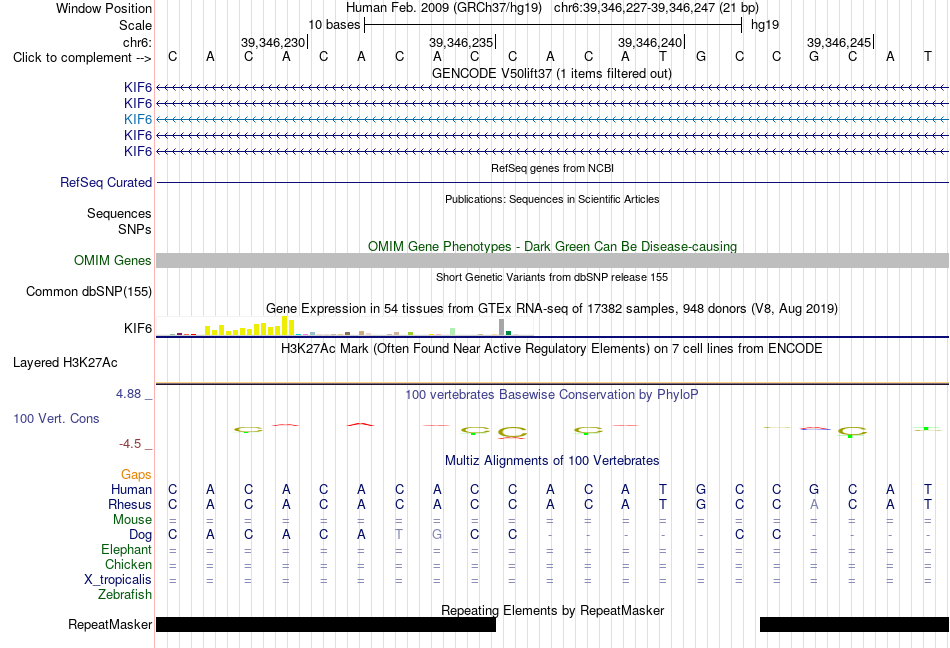Click the gray OMIM Genes item bar
Viewport: 950px width, 648px height.
tap(552, 260)
